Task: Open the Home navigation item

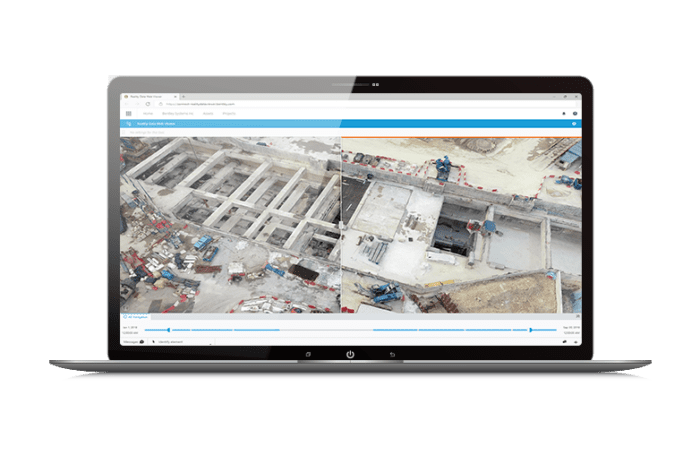Action: click(x=149, y=113)
